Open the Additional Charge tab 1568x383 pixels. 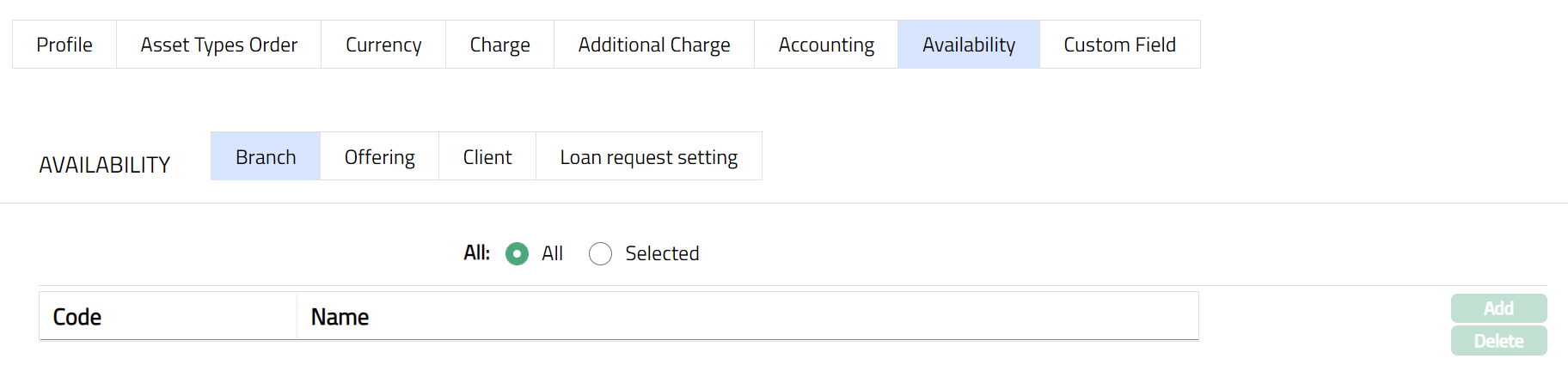(653, 45)
